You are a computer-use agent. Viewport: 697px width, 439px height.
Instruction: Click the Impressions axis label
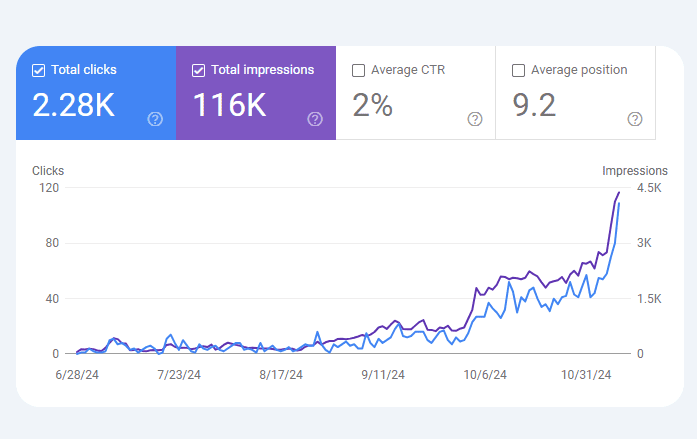(634, 171)
